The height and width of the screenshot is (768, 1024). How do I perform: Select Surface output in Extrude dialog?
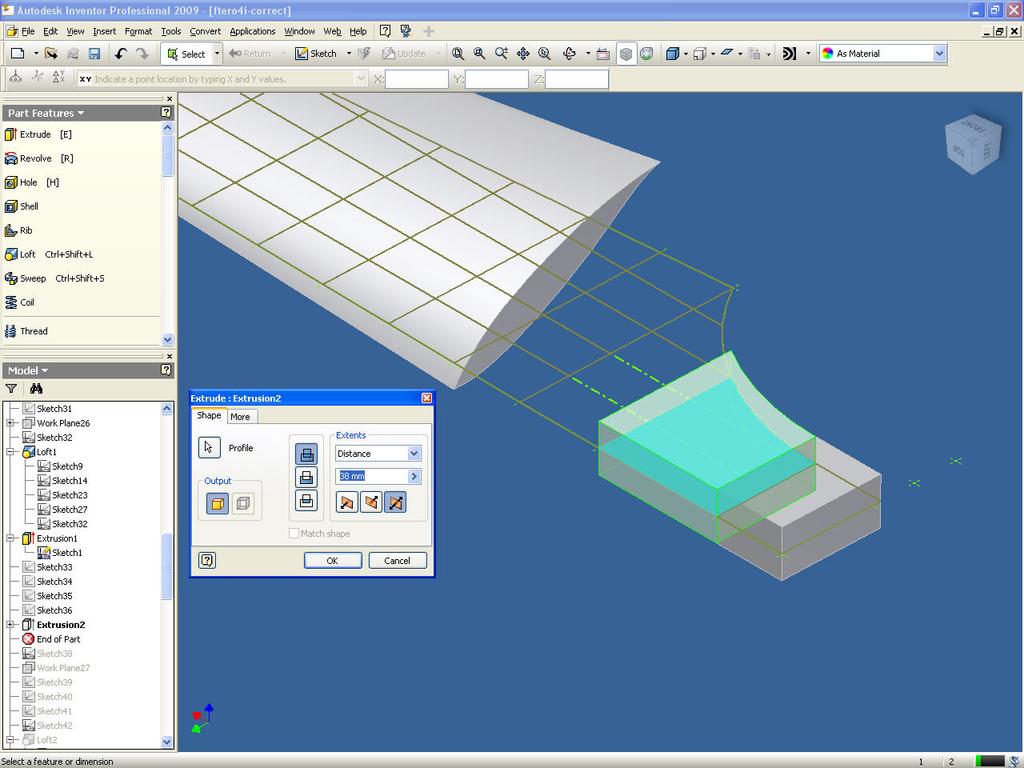(x=243, y=504)
